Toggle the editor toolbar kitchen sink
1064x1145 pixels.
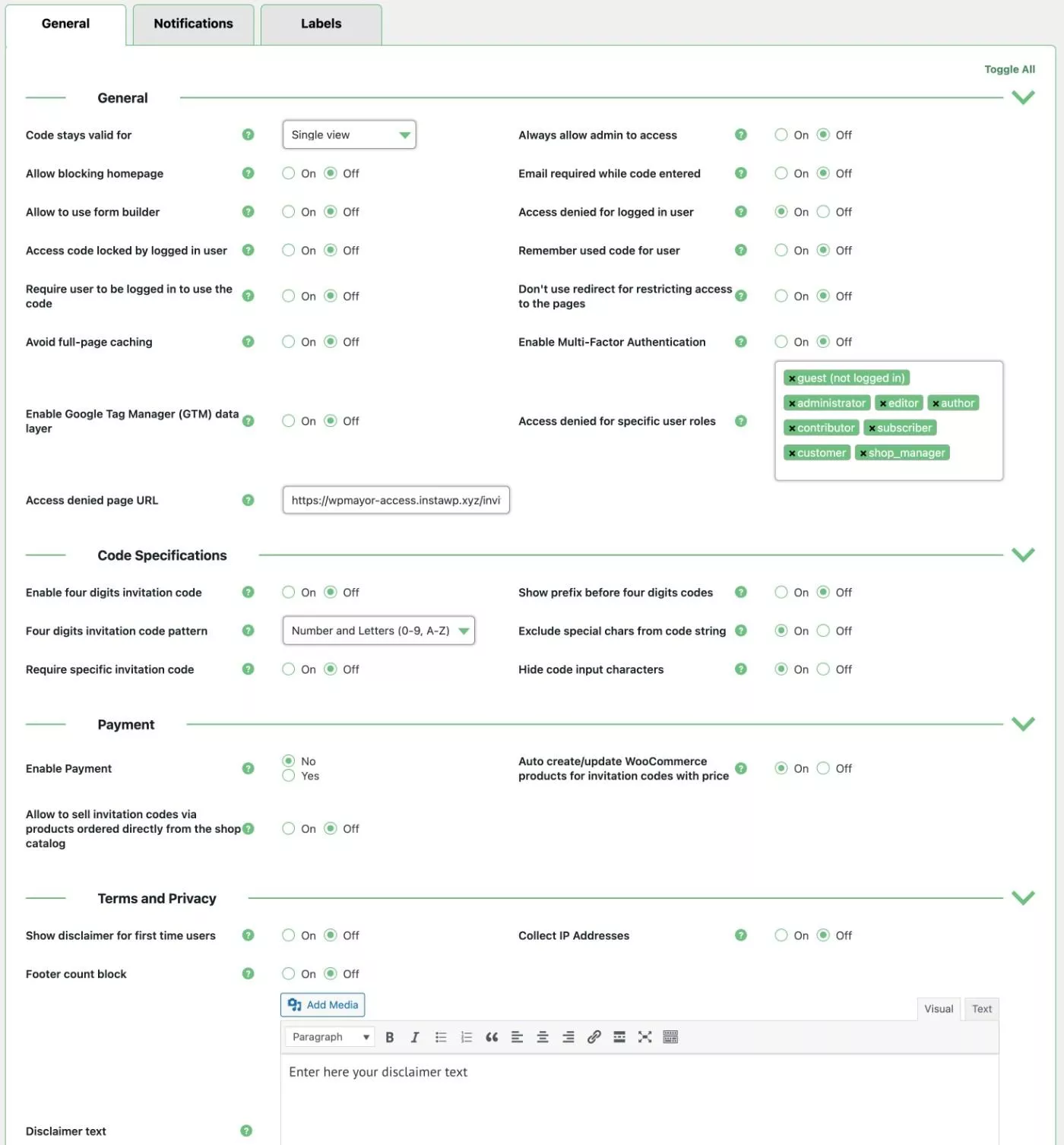click(x=670, y=1037)
